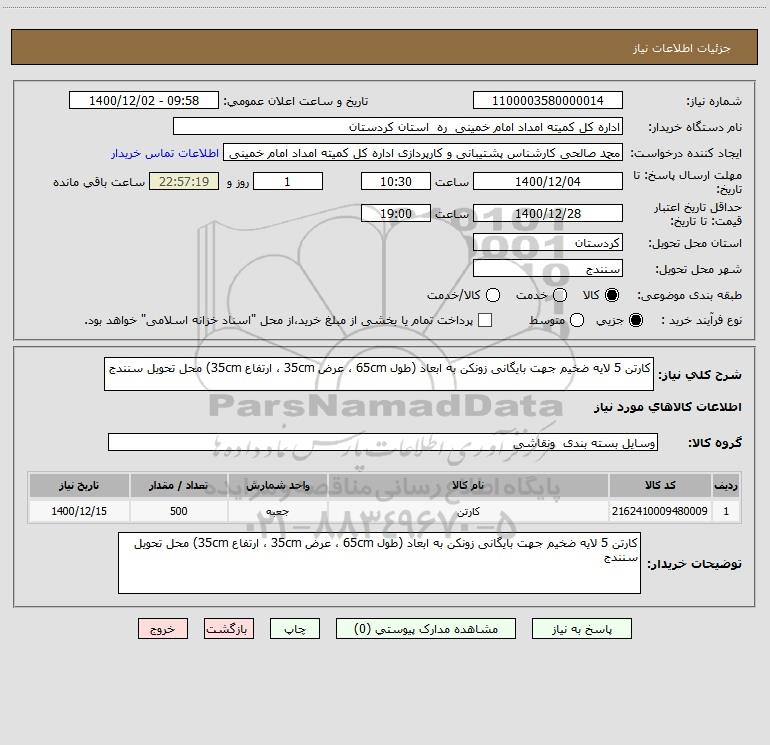Click the price validity date 1400/12/28

(548, 213)
